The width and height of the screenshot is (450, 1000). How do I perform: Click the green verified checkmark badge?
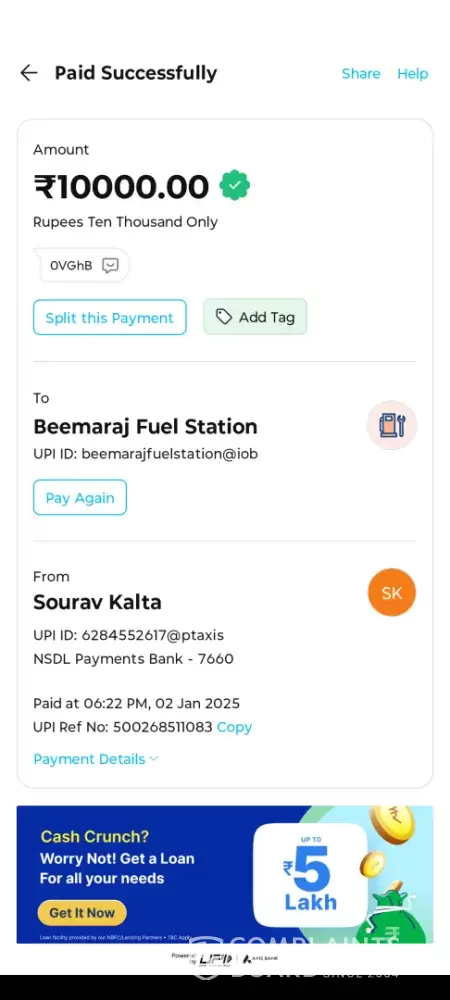235,186
